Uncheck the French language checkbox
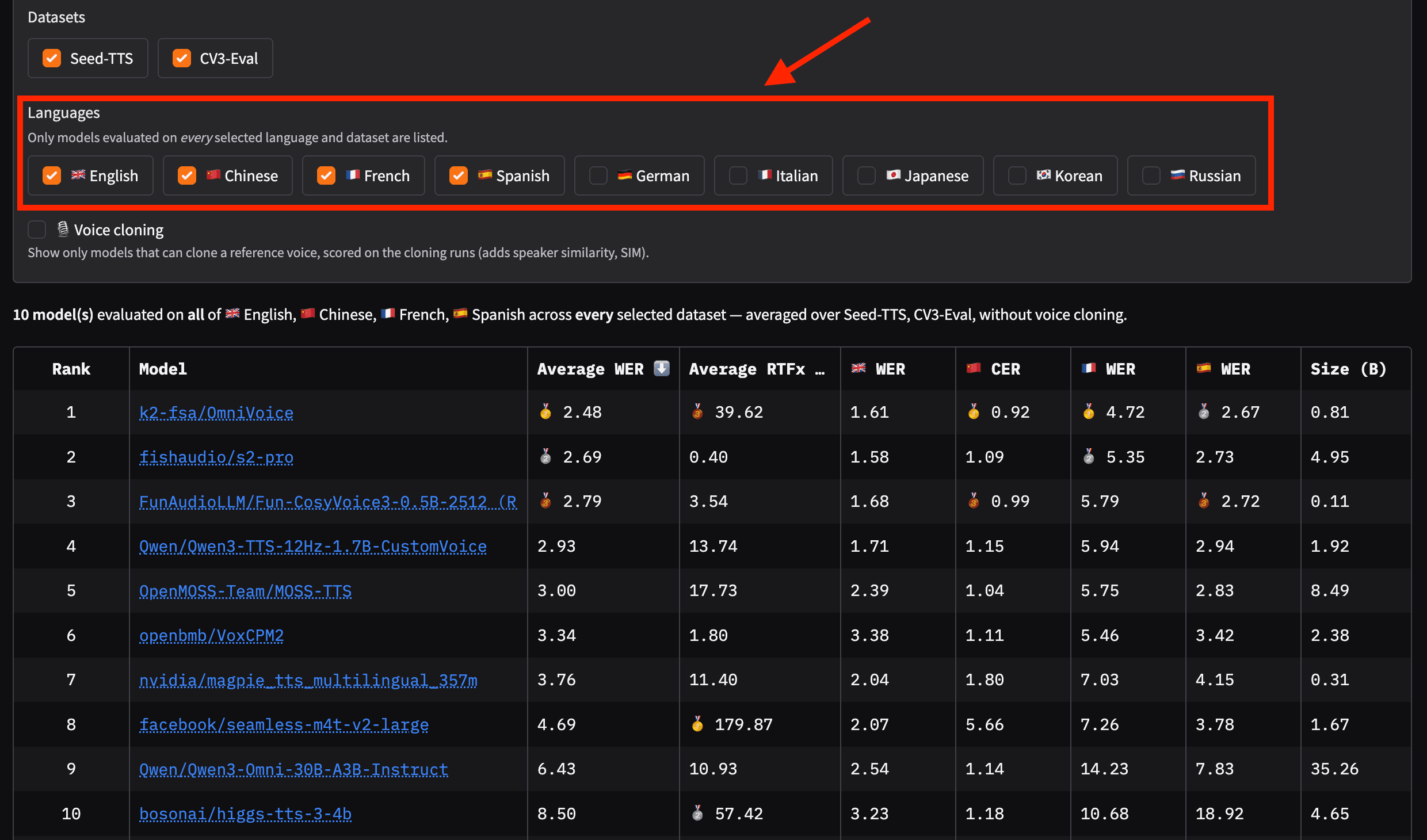The width and height of the screenshot is (1427, 840). (x=326, y=175)
